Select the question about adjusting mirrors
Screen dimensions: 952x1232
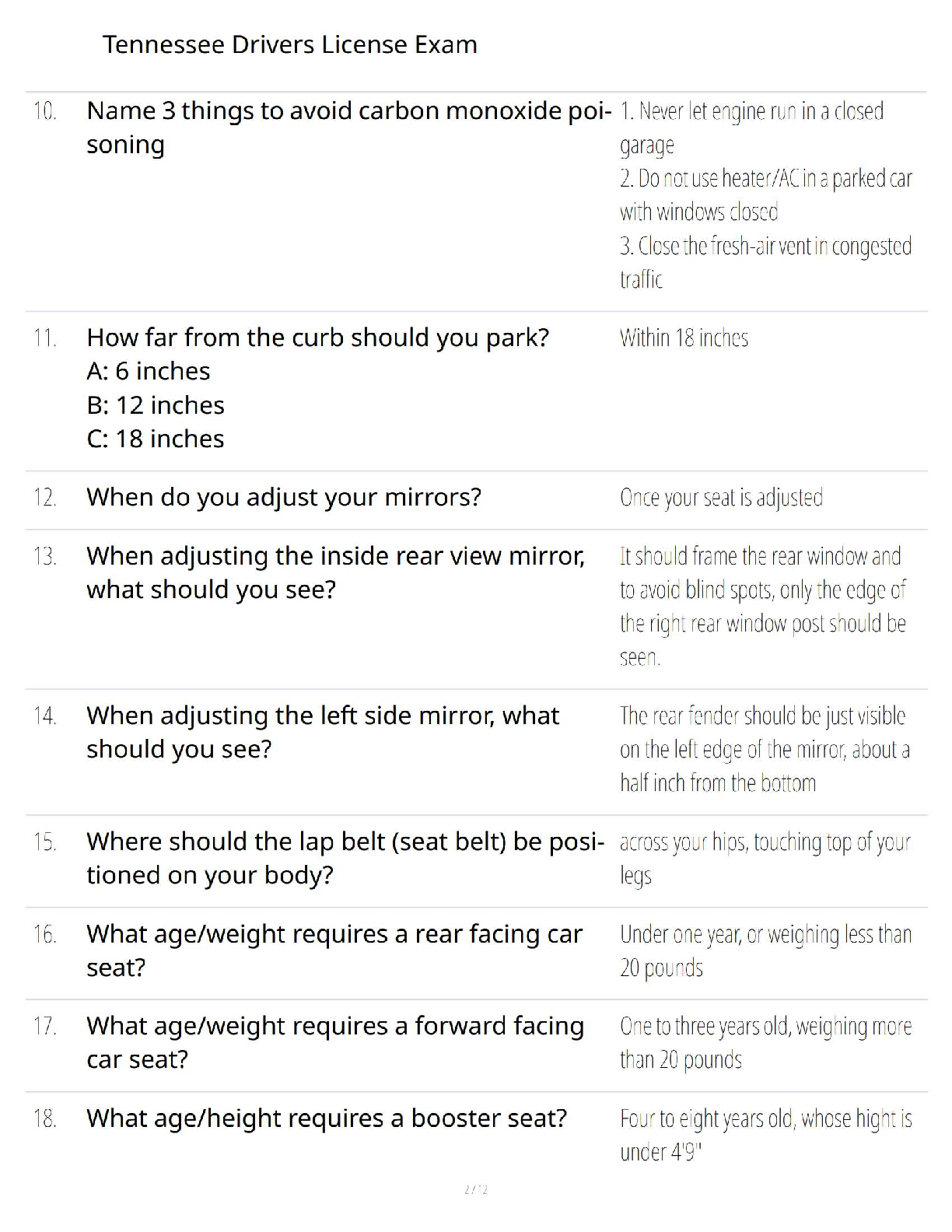284,497
